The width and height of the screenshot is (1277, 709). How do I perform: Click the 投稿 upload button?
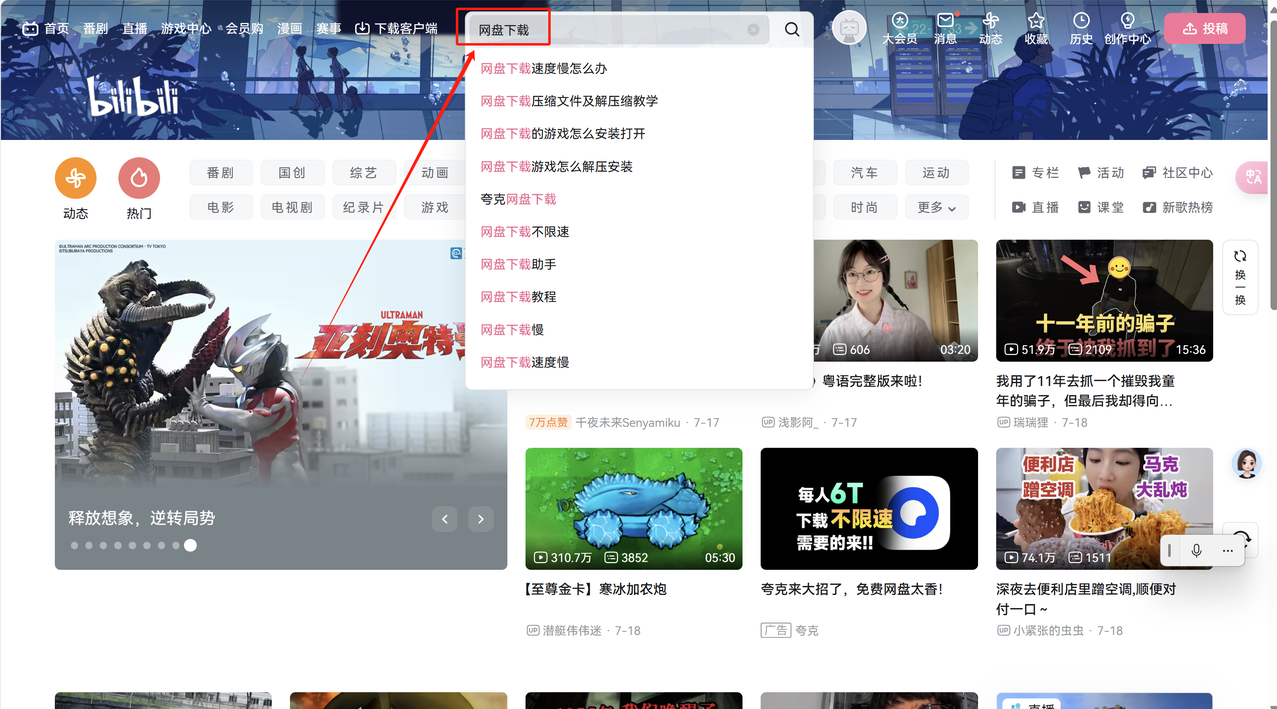click(1205, 29)
